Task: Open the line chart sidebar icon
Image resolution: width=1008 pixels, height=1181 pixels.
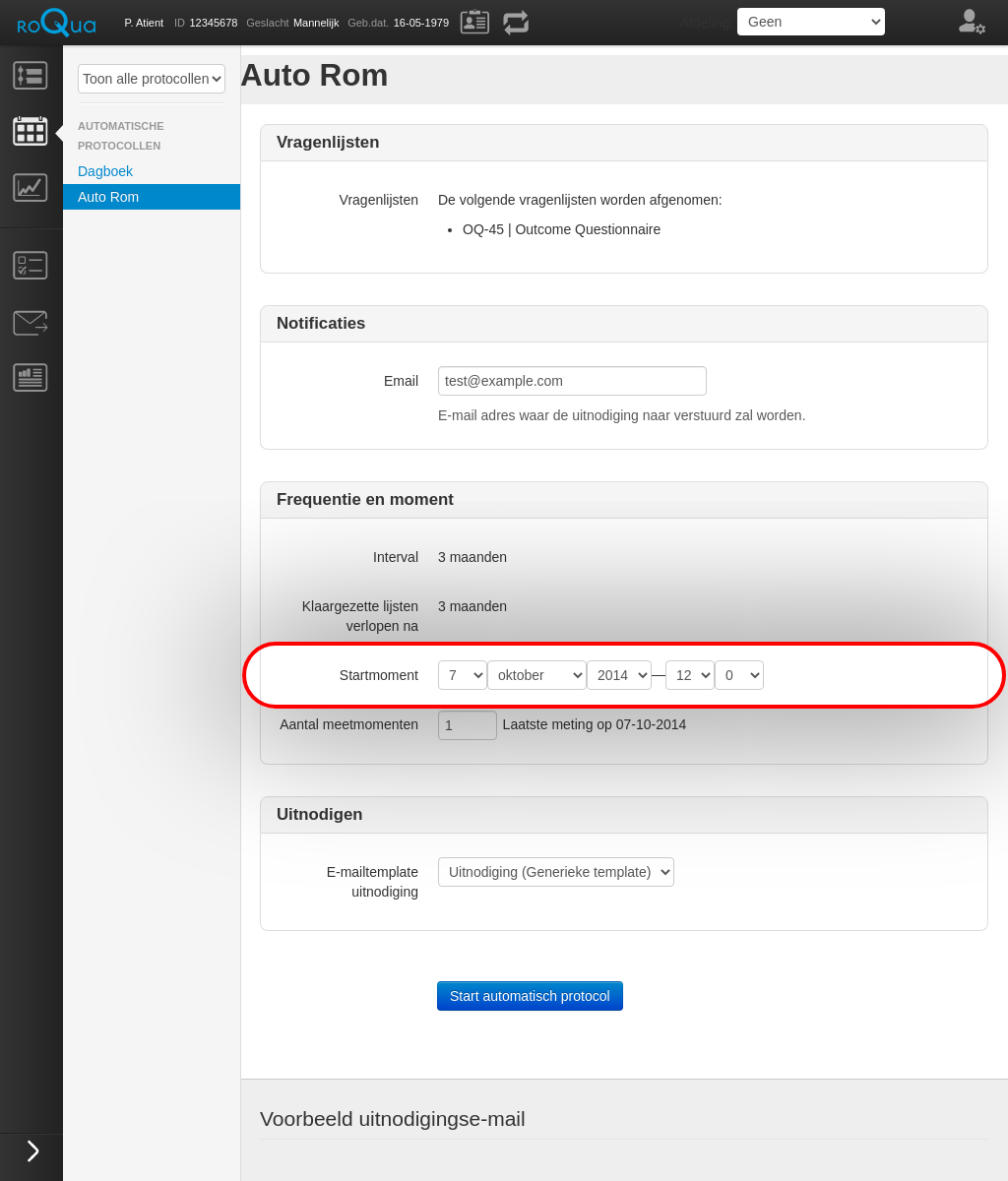Action: 31,187
